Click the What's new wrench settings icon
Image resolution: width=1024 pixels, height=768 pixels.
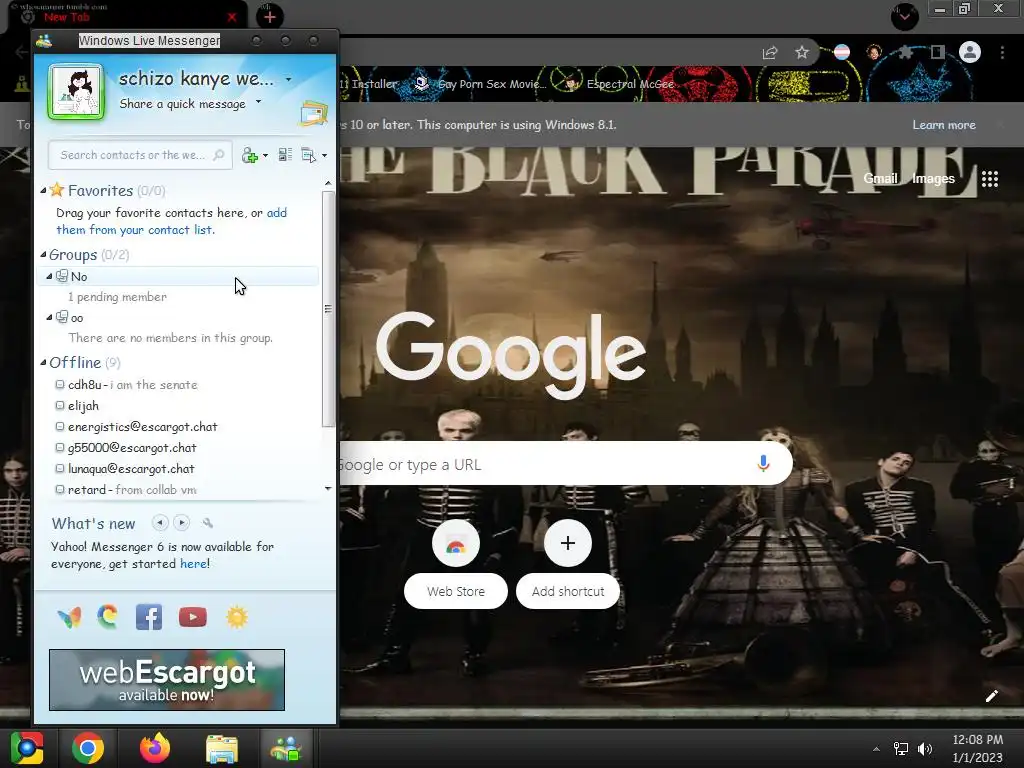point(208,523)
